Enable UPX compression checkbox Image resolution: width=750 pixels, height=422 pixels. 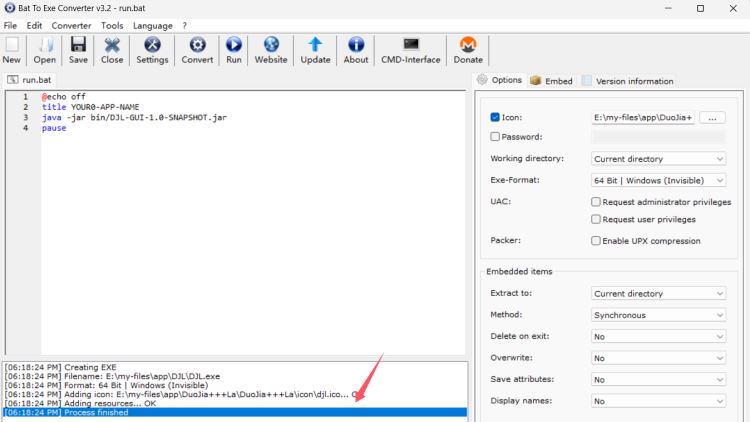tap(596, 241)
